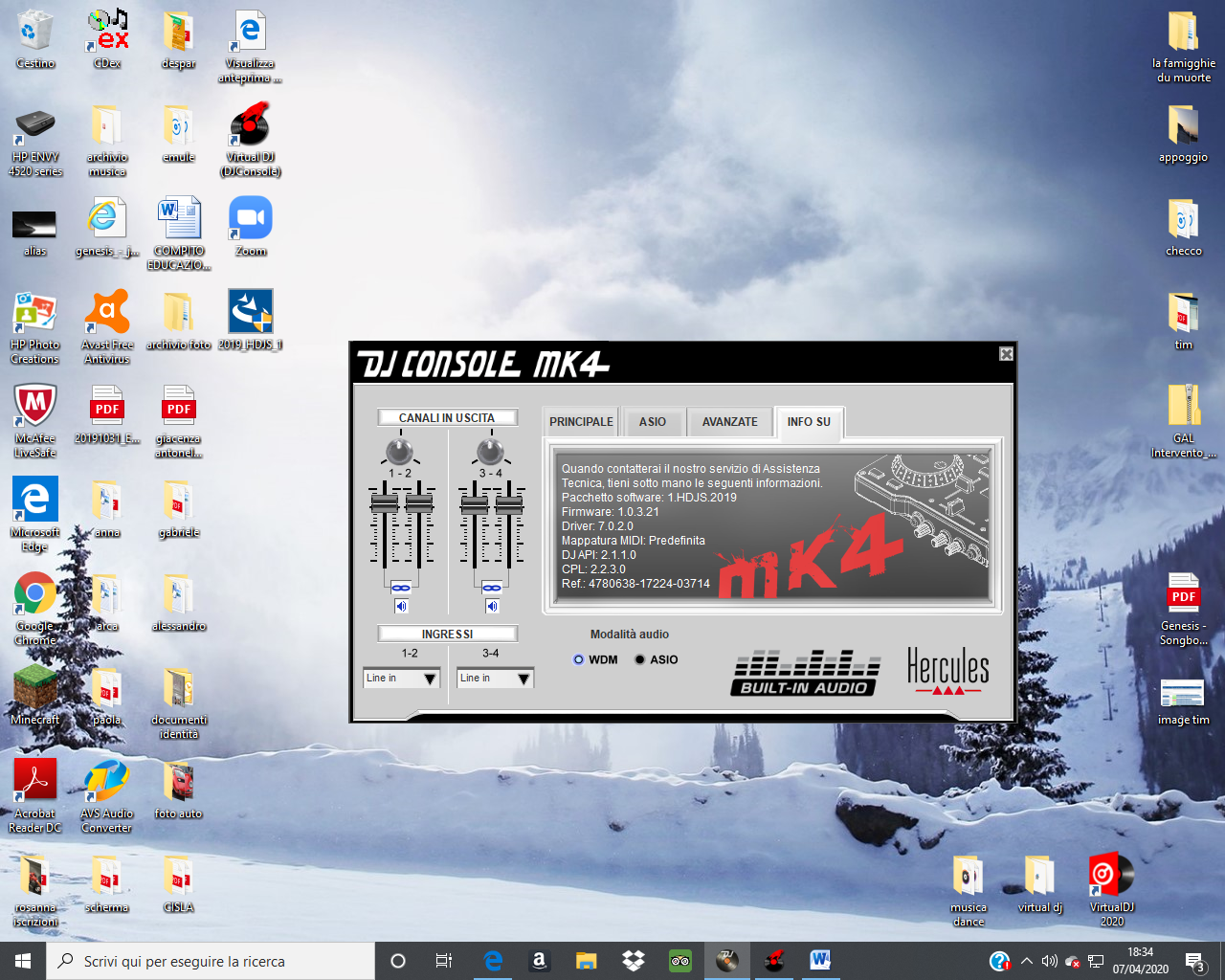Image resolution: width=1225 pixels, height=980 pixels.
Task: Open Avast Free Antivirus icon
Action: click(x=107, y=327)
